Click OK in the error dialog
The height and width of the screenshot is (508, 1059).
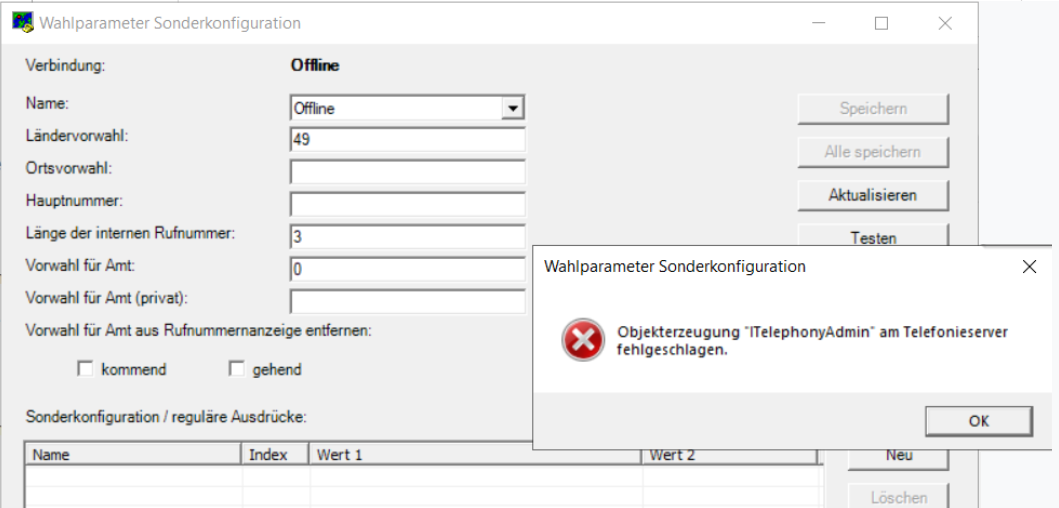pyautogui.click(x=979, y=421)
